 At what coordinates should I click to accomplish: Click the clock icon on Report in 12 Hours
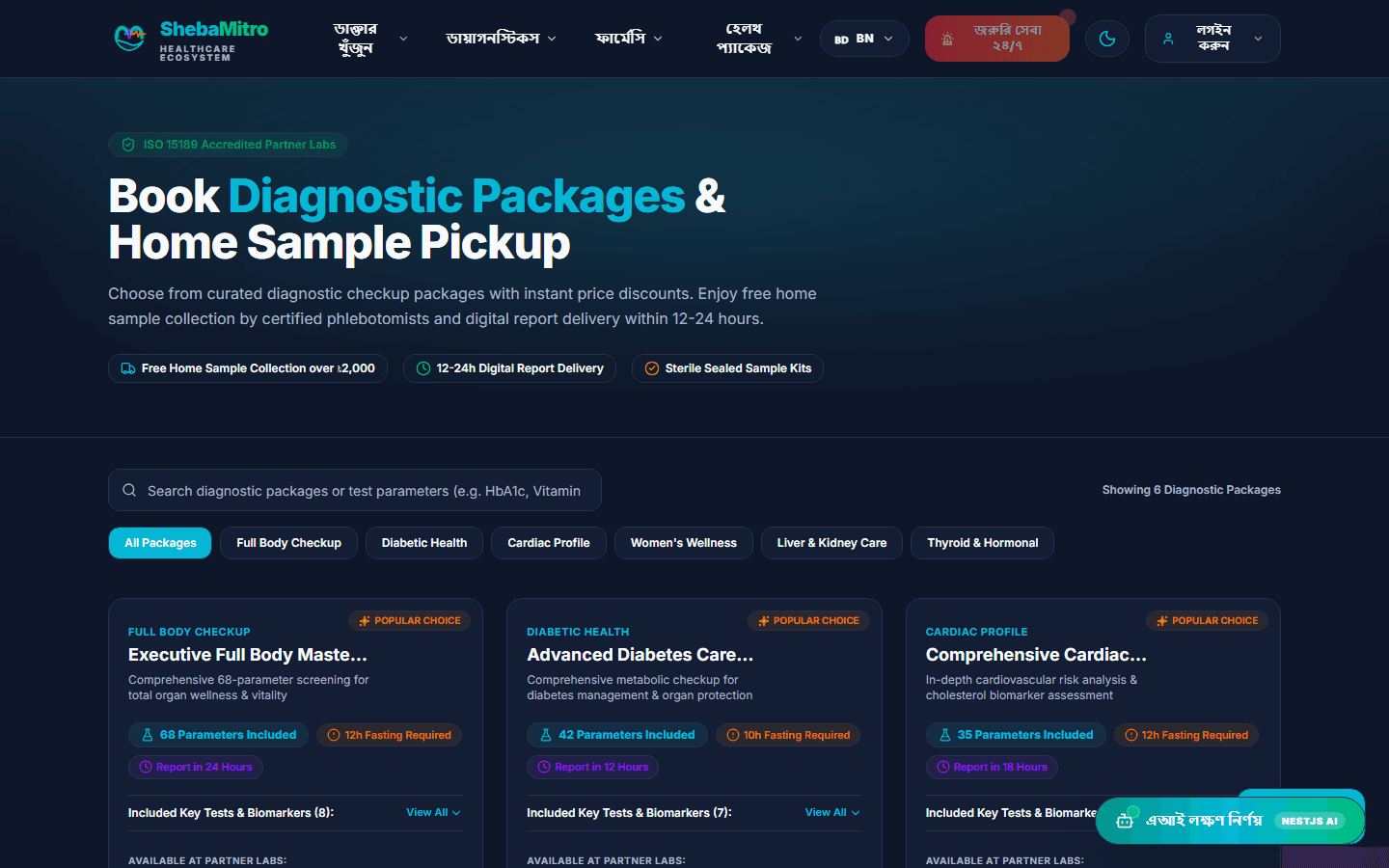tap(545, 767)
